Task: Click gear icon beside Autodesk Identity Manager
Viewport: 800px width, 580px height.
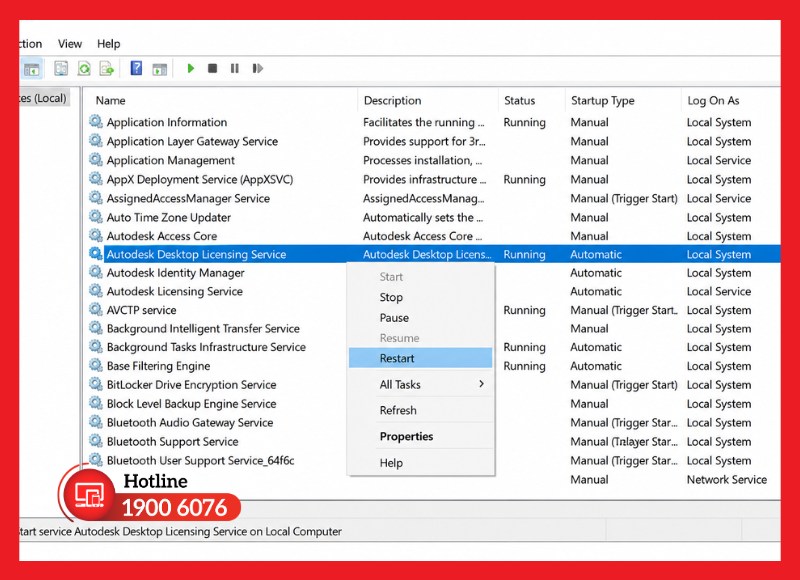Action: pyautogui.click(x=95, y=272)
